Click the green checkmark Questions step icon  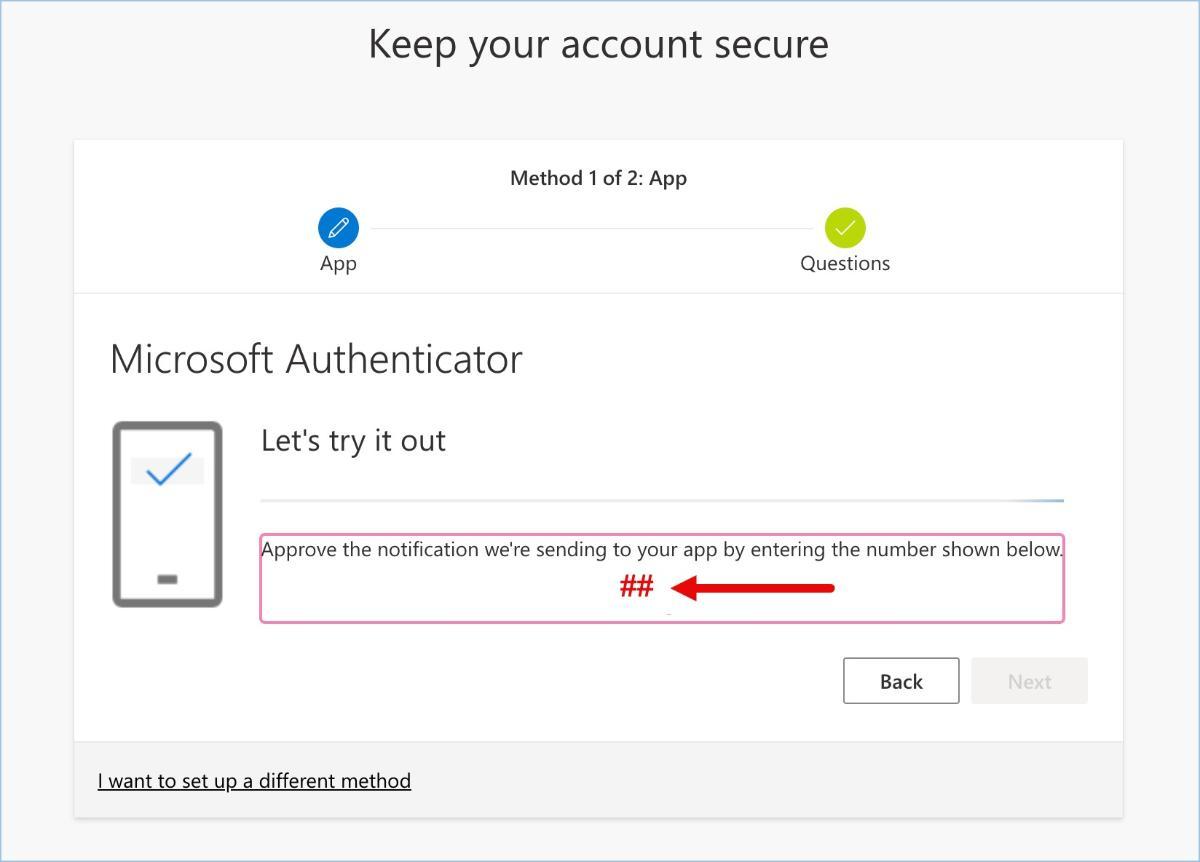845,228
